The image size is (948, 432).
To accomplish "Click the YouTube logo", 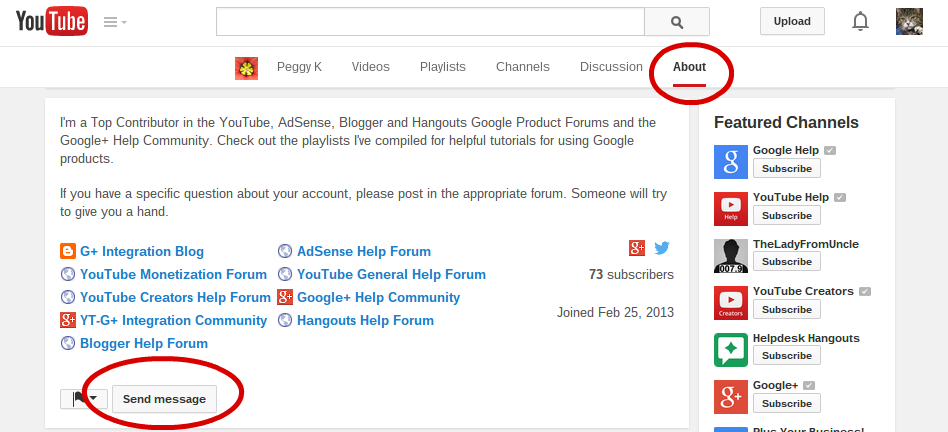I will [52, 22].
